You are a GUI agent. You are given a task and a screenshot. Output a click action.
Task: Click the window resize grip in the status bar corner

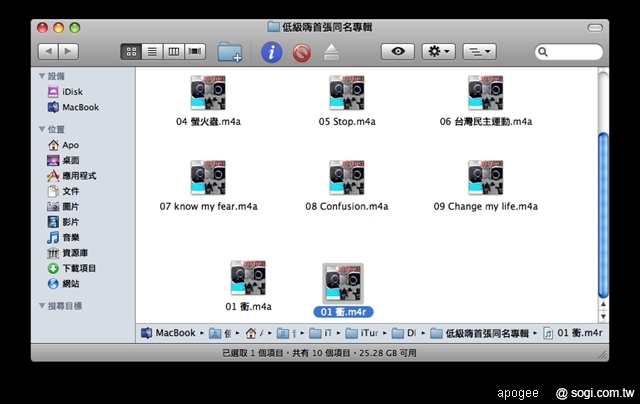click(602, 355)
